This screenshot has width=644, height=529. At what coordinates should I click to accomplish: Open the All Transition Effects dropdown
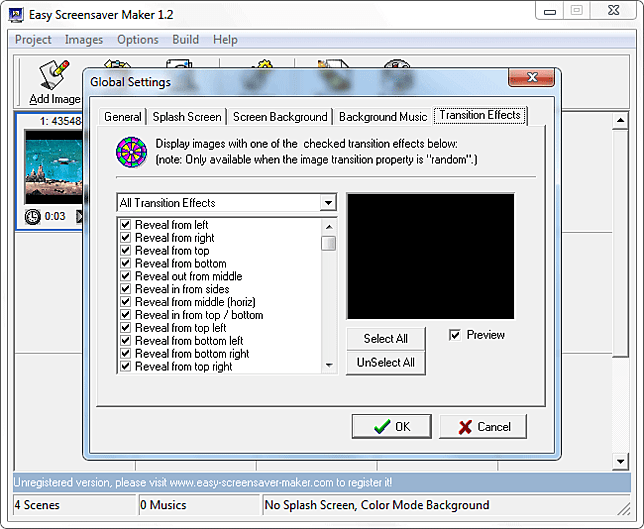pyautogui.click(x=328, y=202)
